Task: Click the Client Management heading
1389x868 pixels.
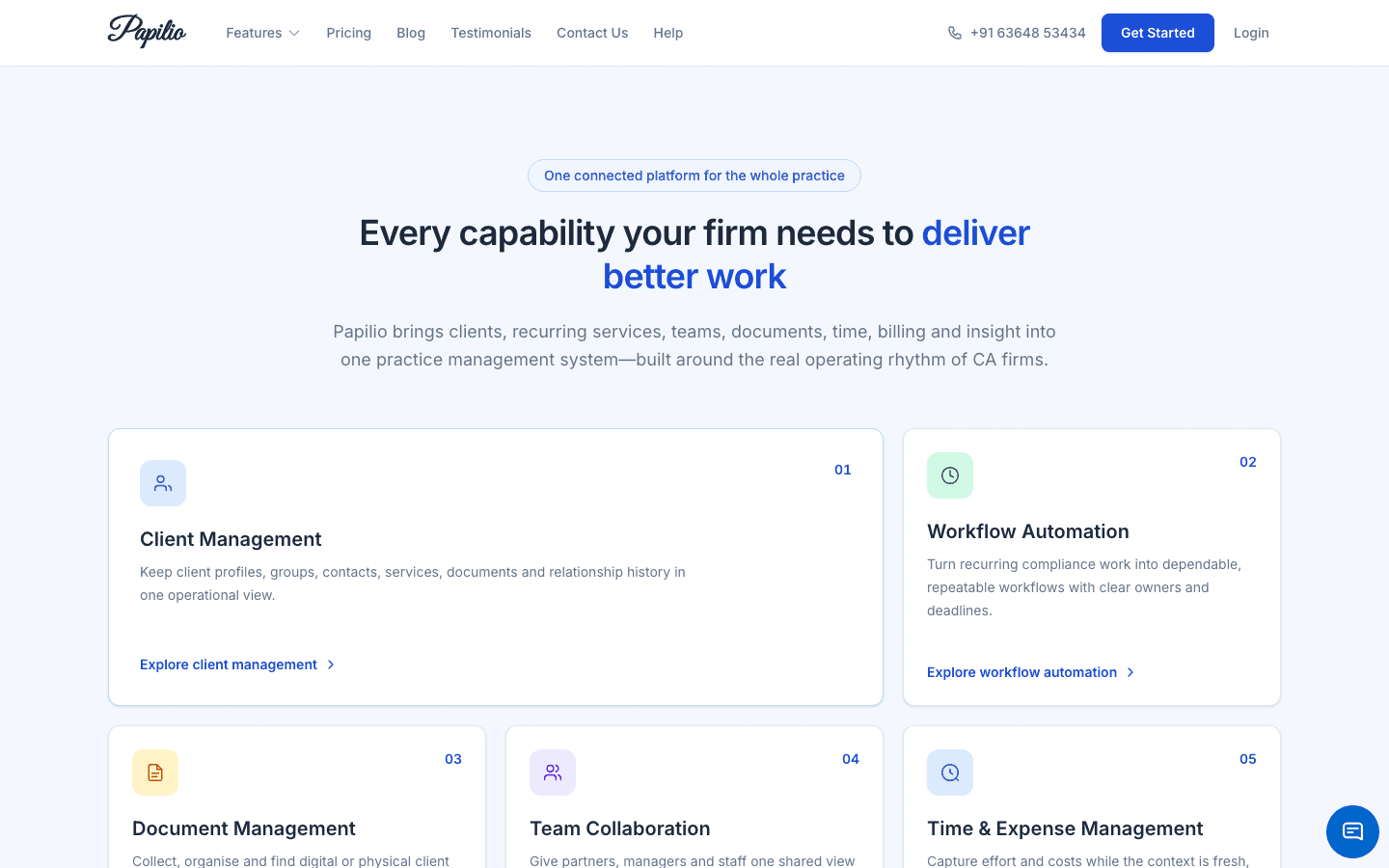Action: 231,539
